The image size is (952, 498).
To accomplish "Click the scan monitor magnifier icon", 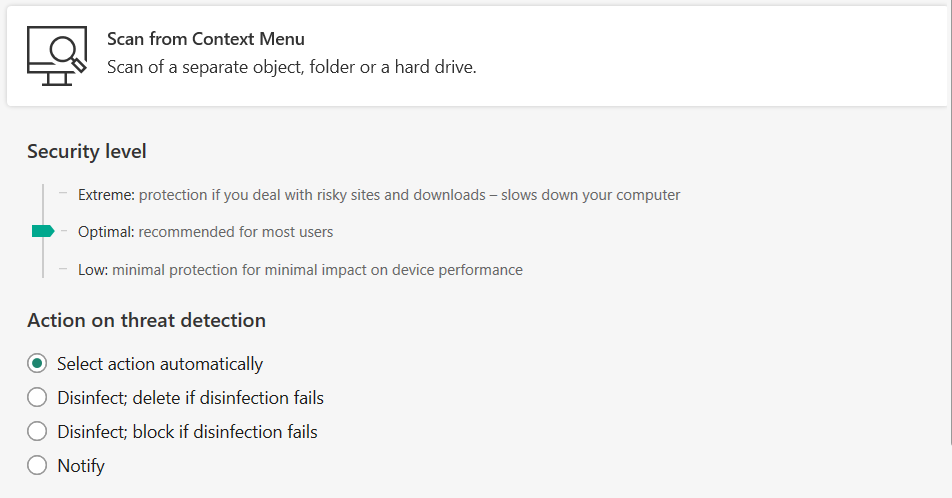I will pyautogui.click(x=55, y=54).
